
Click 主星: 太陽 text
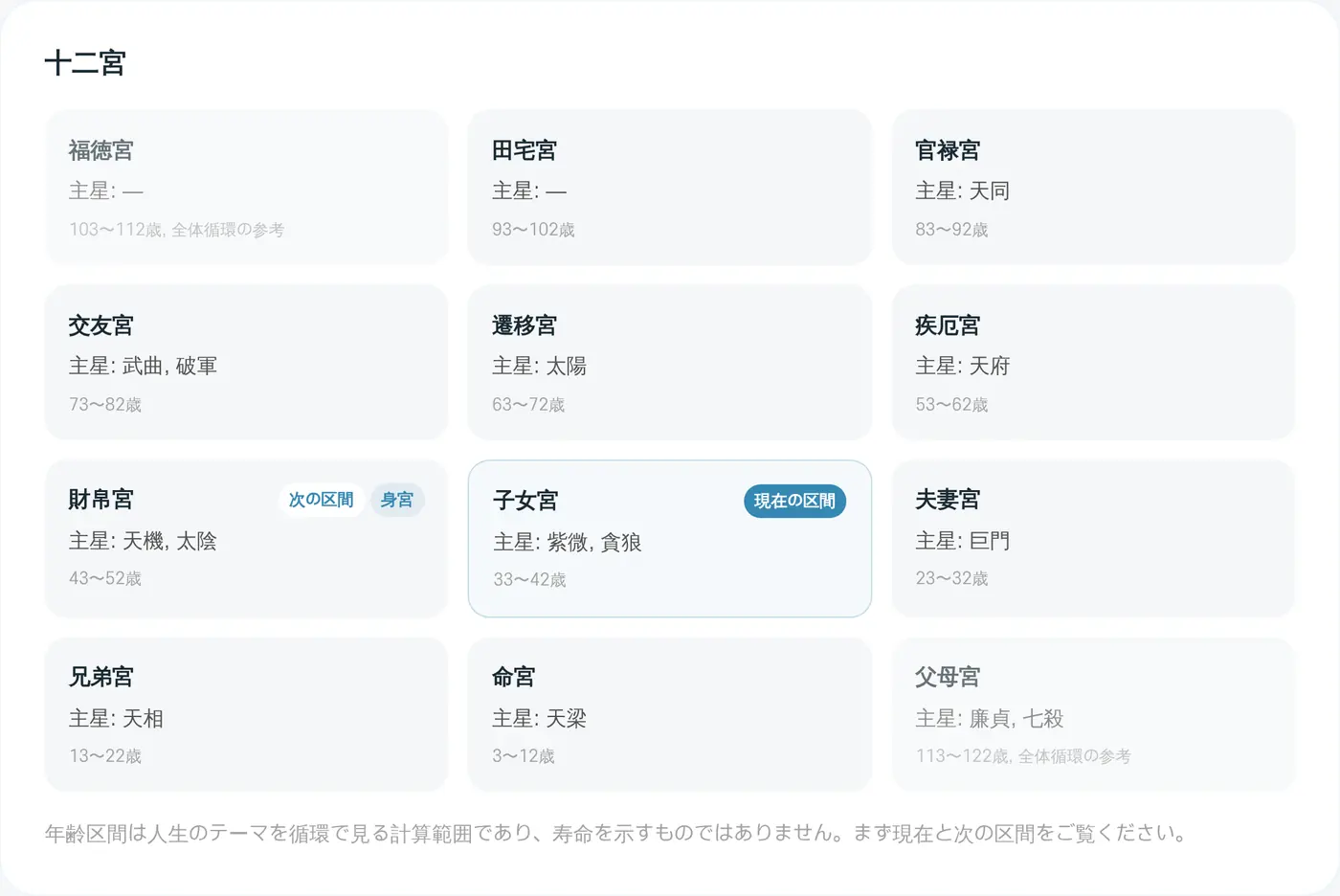[x=539, y=366]
